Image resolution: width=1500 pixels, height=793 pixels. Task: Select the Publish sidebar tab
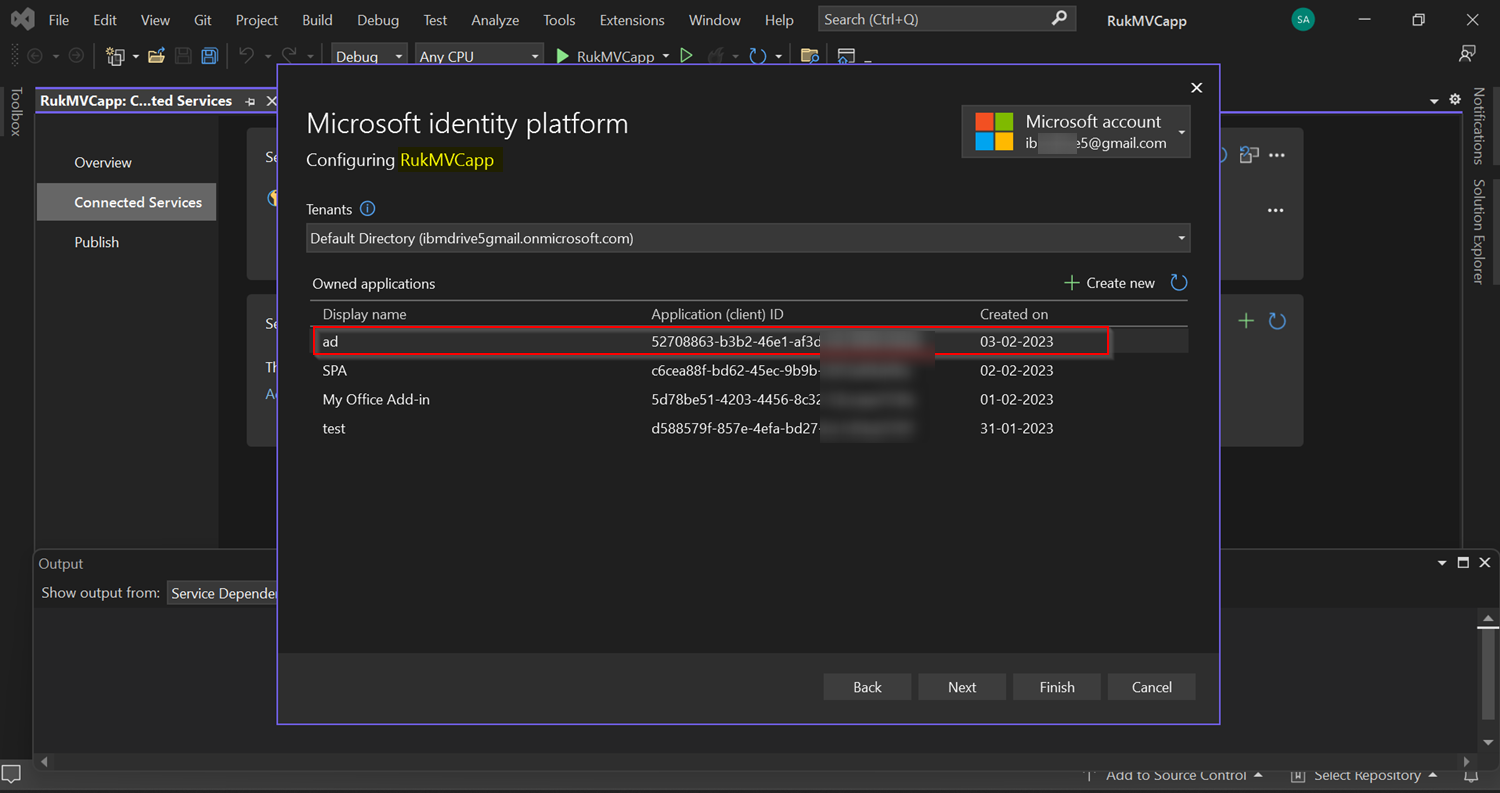96,242
